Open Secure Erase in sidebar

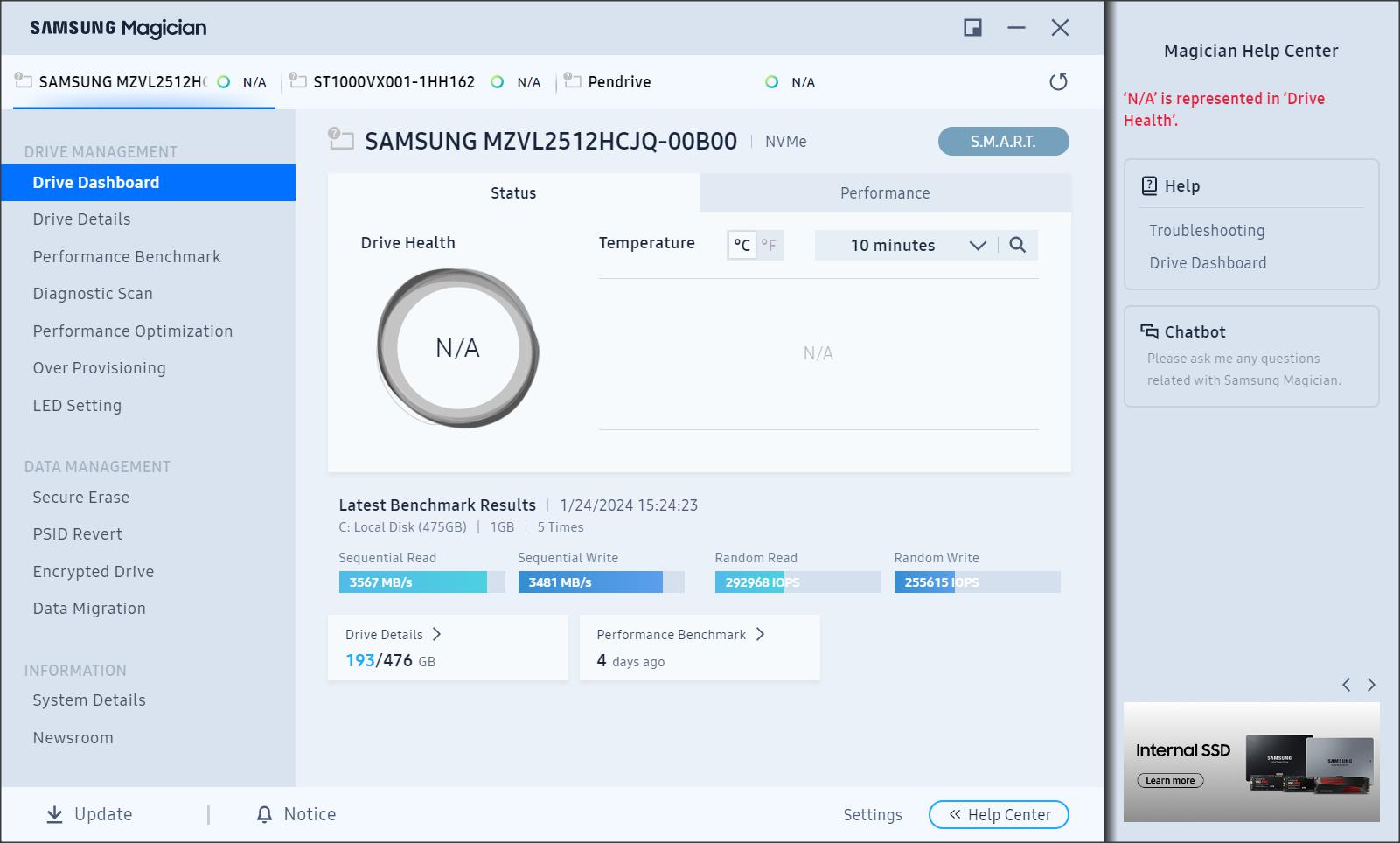81,497
